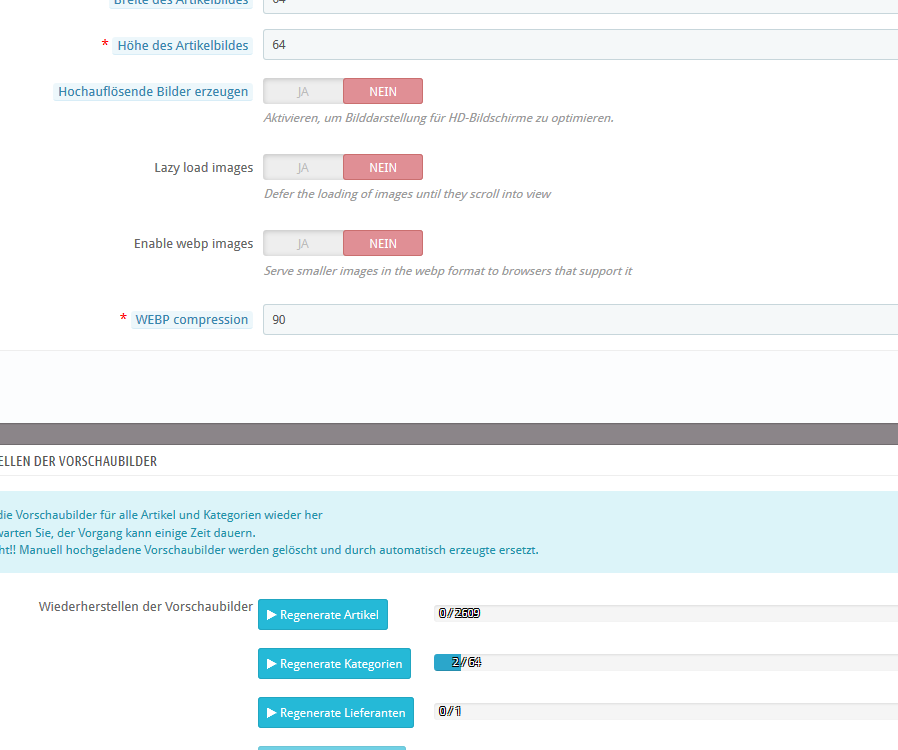Enable Hochauflösende Bilder erzeugen with JA
The width and height of the screenshot is (898, 750).
(x=303, y=92)
